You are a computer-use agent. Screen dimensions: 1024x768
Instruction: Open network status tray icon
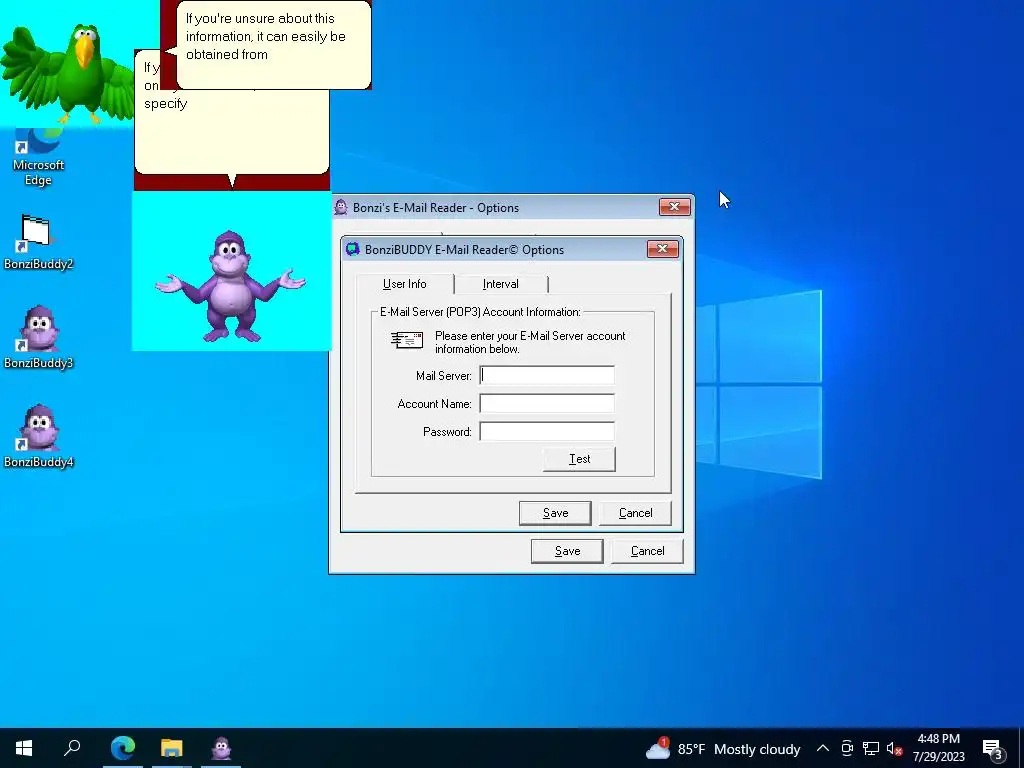[871, 748]
